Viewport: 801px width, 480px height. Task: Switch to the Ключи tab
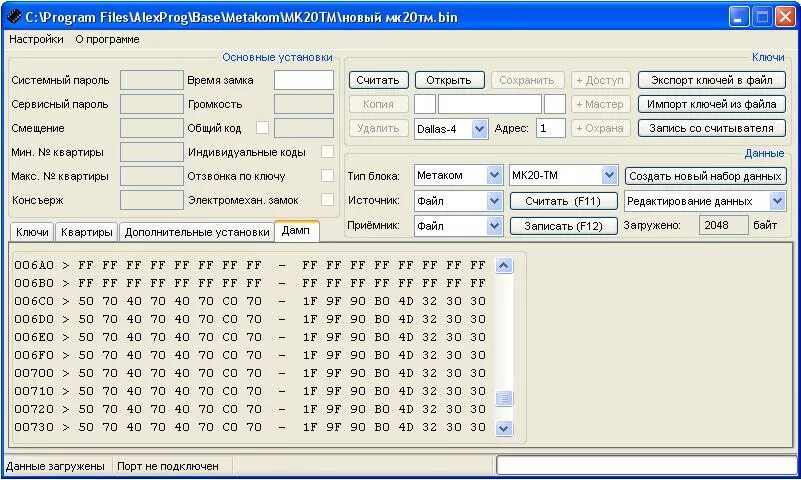32,232
